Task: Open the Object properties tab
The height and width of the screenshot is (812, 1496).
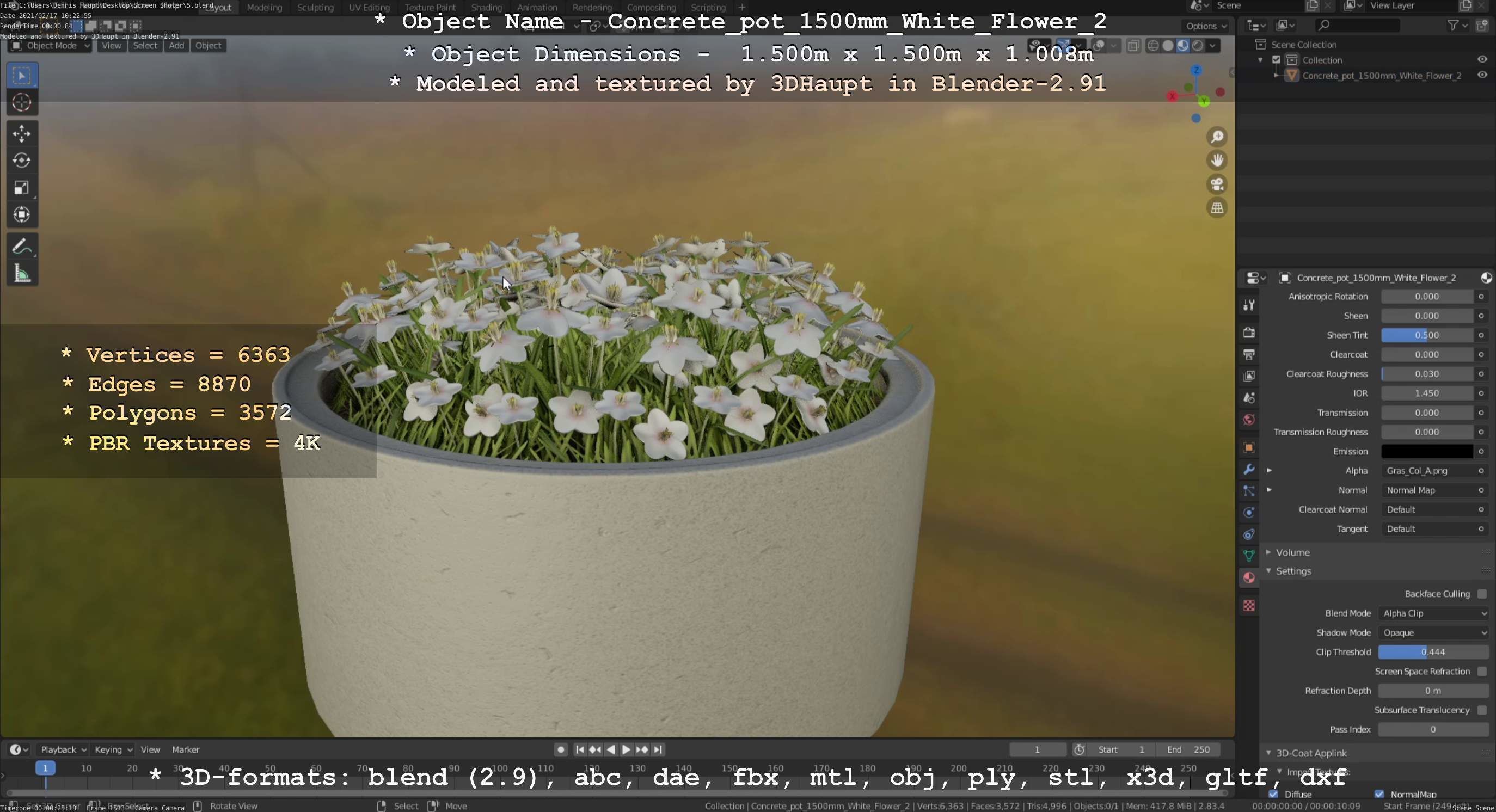Action: click(x=1249, y=447)
